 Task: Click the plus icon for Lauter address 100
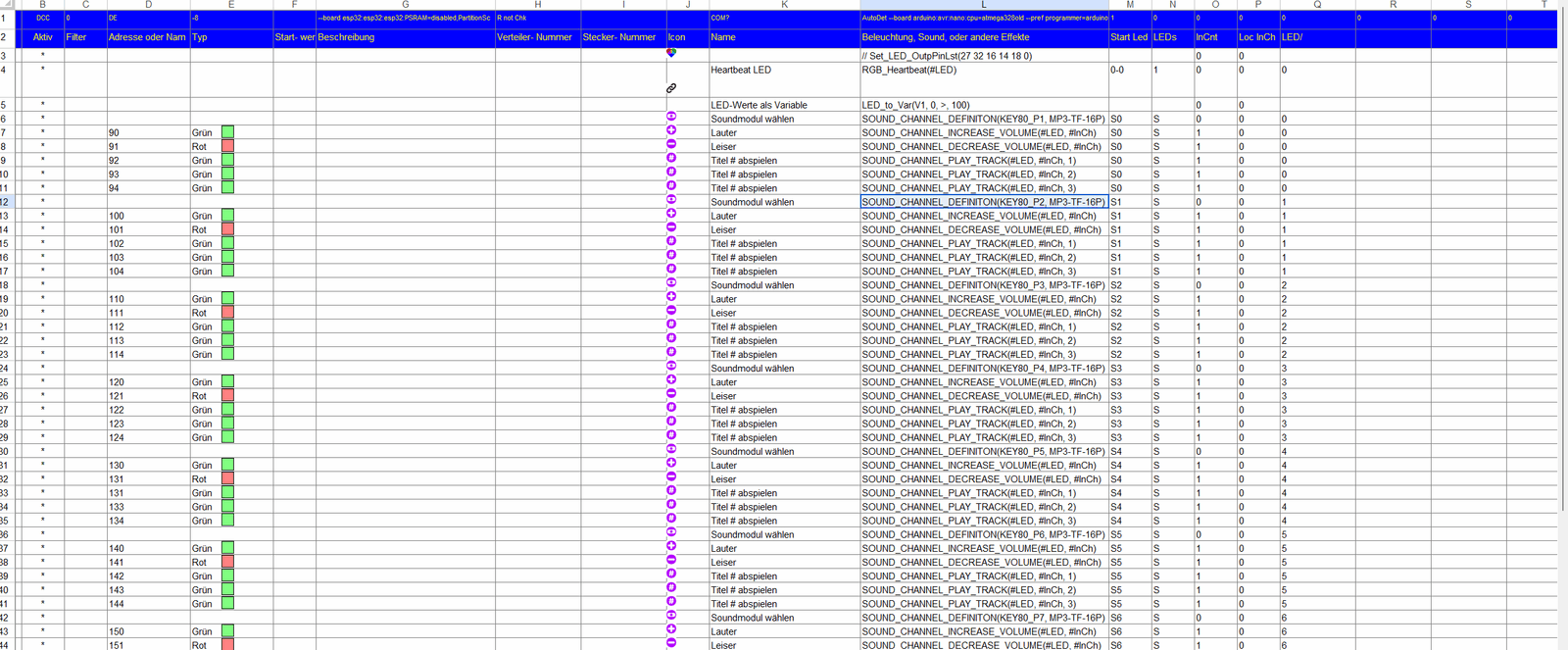671,214
